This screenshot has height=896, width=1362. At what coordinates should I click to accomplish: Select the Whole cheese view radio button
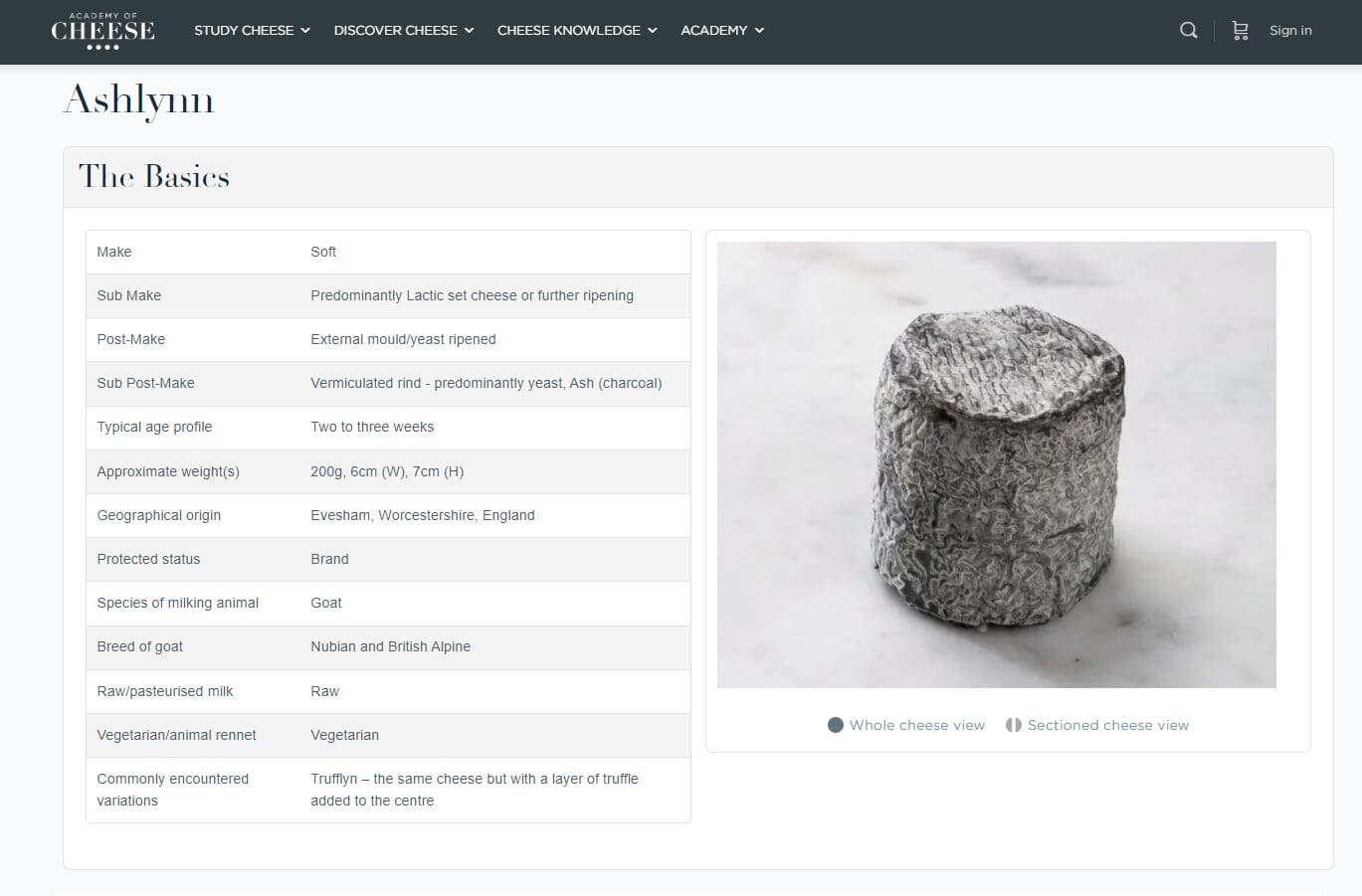point(836,725)
